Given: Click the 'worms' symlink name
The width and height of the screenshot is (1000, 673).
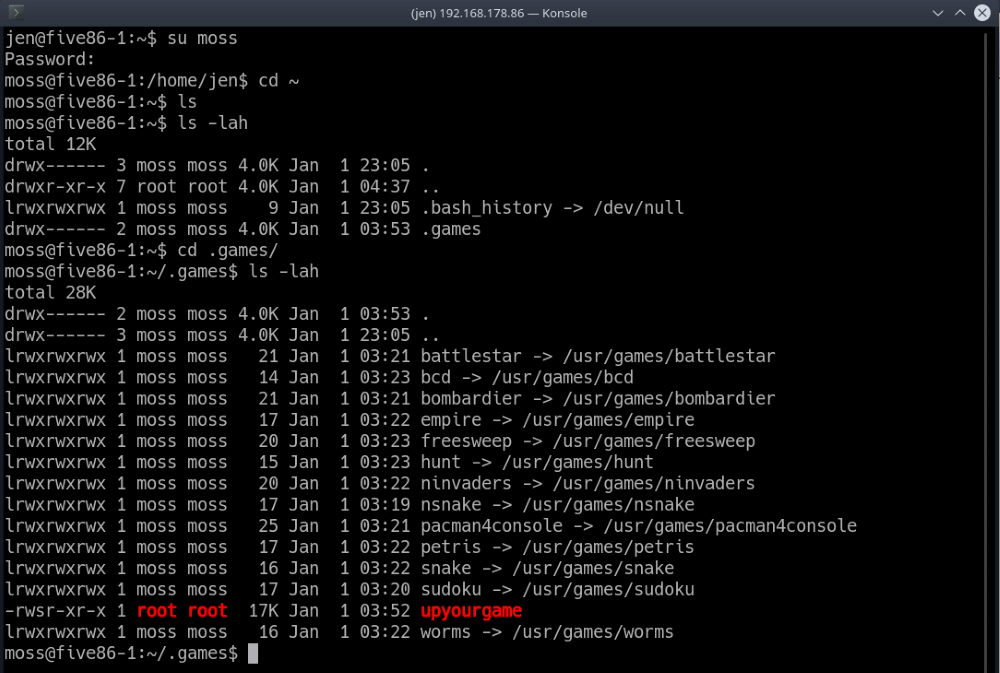Looking at the screenshot, I should tap(446, 632).
